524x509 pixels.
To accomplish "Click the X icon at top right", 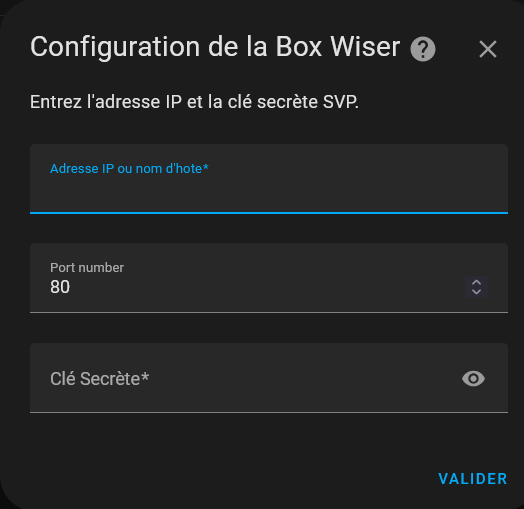I will (488, 49).
